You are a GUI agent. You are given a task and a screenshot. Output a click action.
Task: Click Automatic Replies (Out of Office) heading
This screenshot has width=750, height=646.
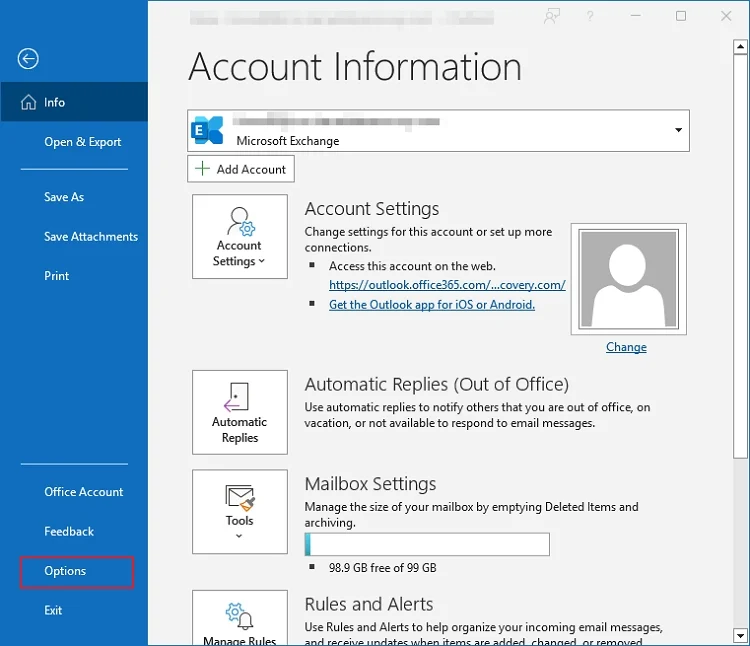click(x=437, y=384)
